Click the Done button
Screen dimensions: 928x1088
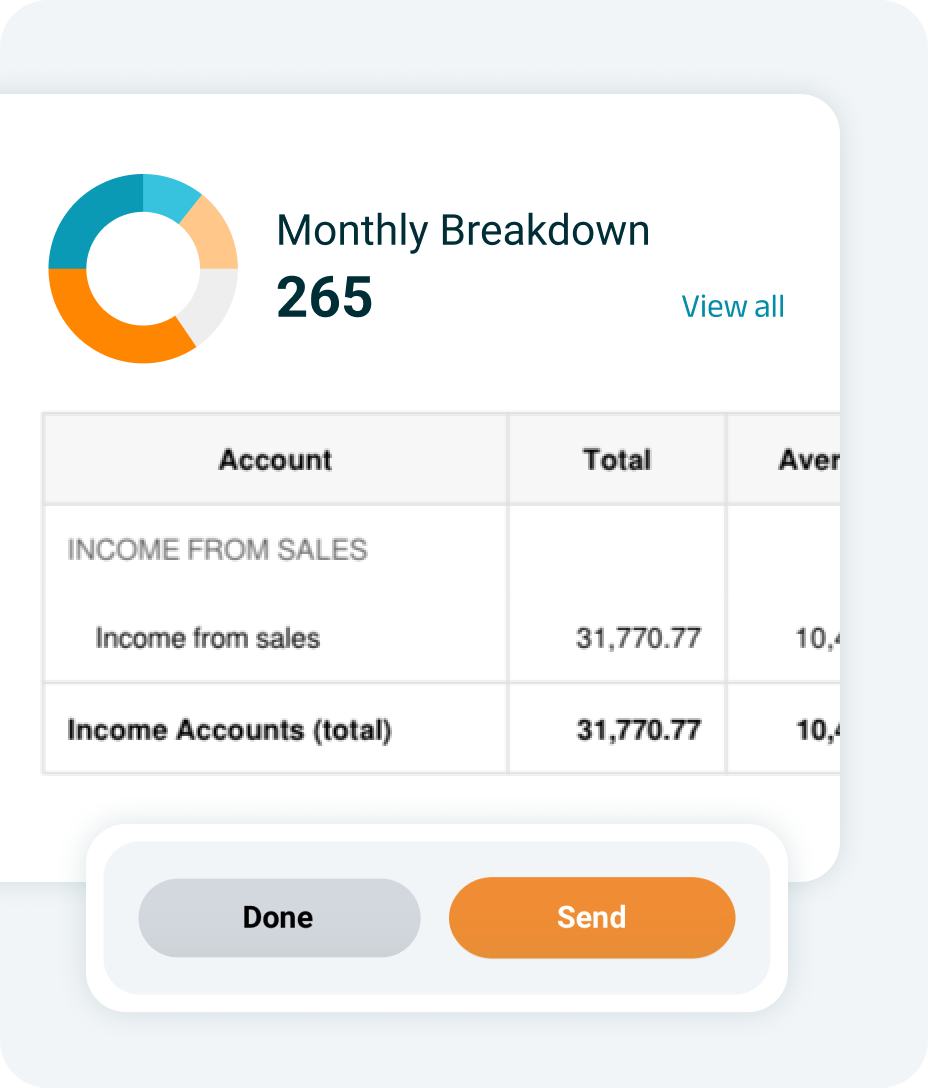pyautogui.click(x=279, y=917)
